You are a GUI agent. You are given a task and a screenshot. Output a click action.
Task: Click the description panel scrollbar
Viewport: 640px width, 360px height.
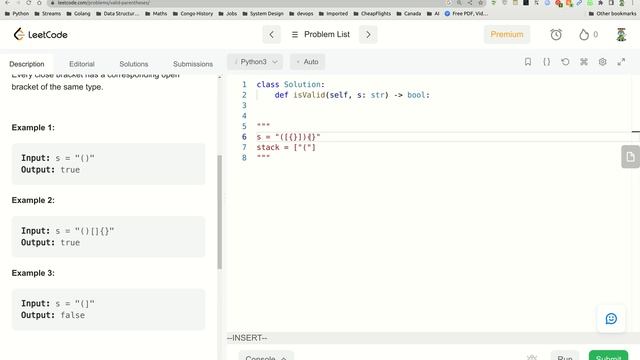[x=220, y=212]
